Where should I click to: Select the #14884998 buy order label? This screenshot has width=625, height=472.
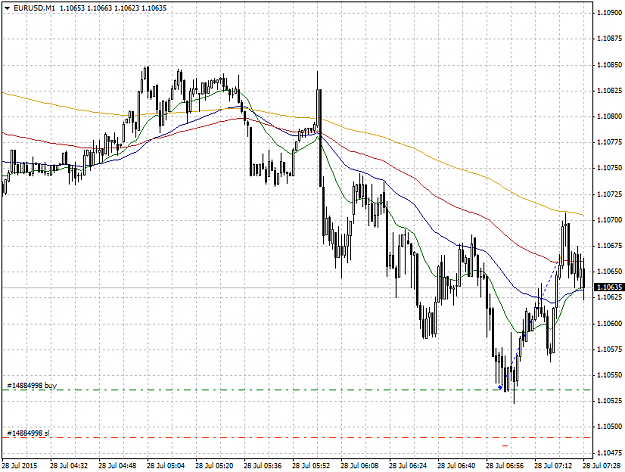(32, 385)
